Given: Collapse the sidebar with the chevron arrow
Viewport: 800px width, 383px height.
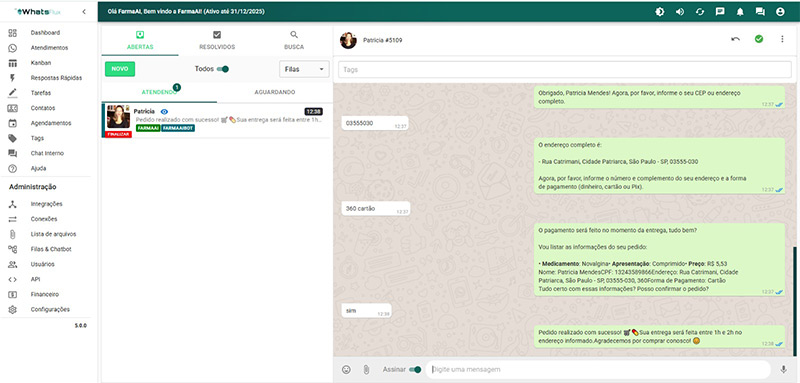Looking at the screenshot, I should (x=84, y=12).
